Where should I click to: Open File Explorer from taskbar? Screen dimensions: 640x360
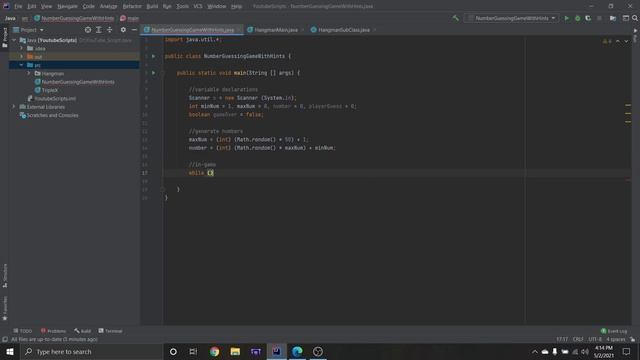235,351
